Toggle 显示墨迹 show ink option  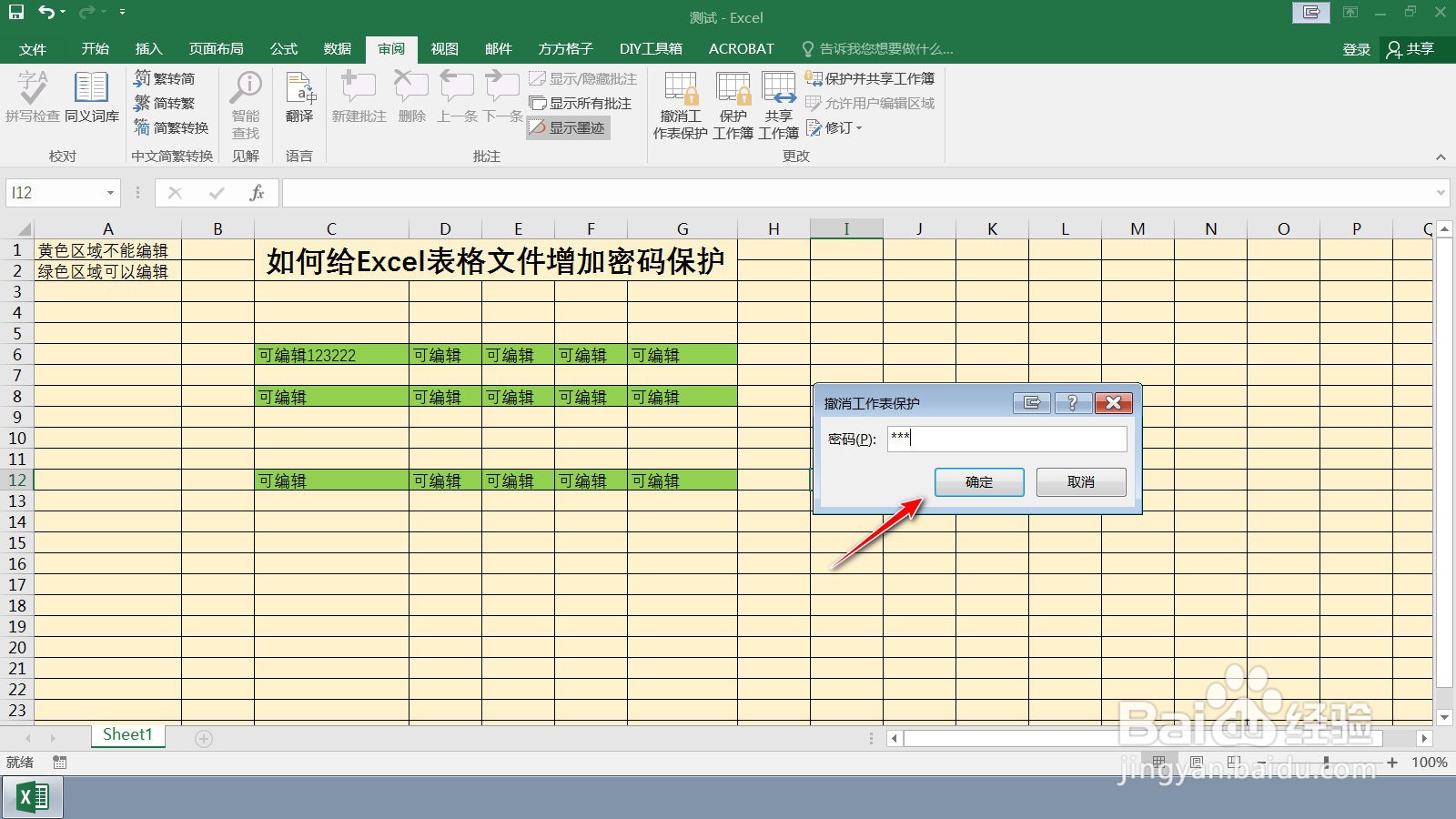(x=567, y=127)
